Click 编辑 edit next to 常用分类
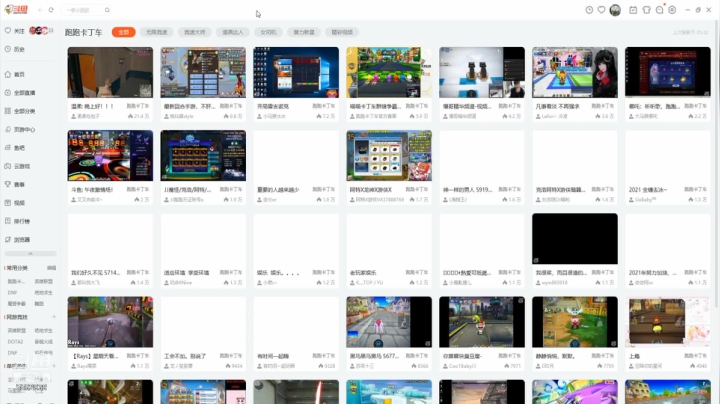Viewport: 720px width, 404px height. 51,268
